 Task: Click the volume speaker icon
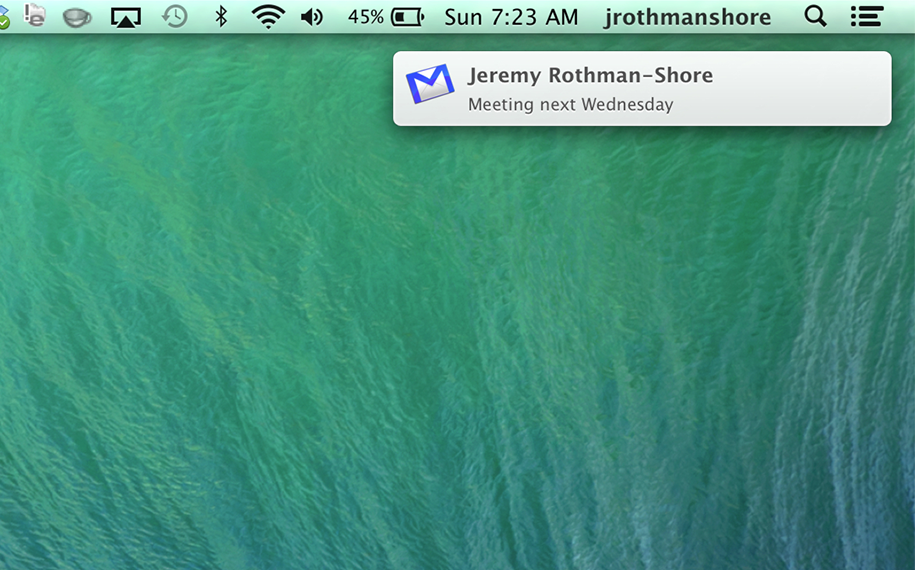(x=312, y=17)
